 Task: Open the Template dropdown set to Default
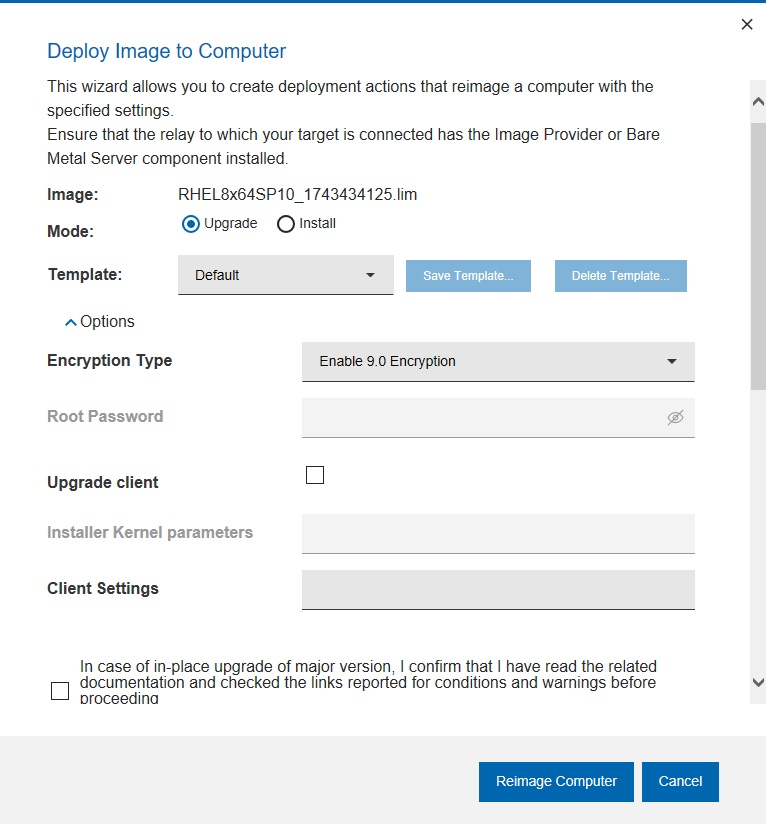click(x=285, y=275)
